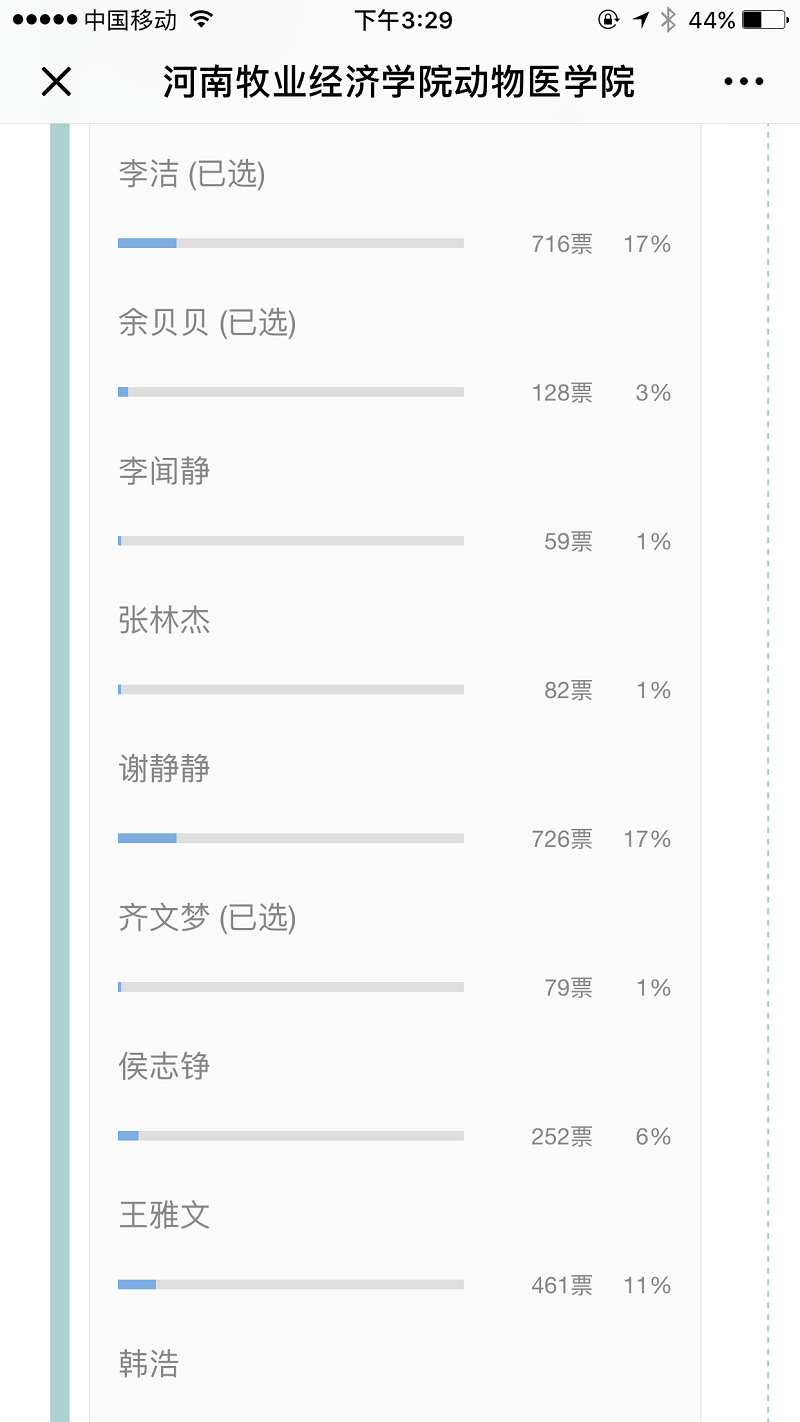Image resolution: width=800 pixels, height=1422 pixels.
Task: Open the three-dot more options menu
Action: (x=743, y=82)
